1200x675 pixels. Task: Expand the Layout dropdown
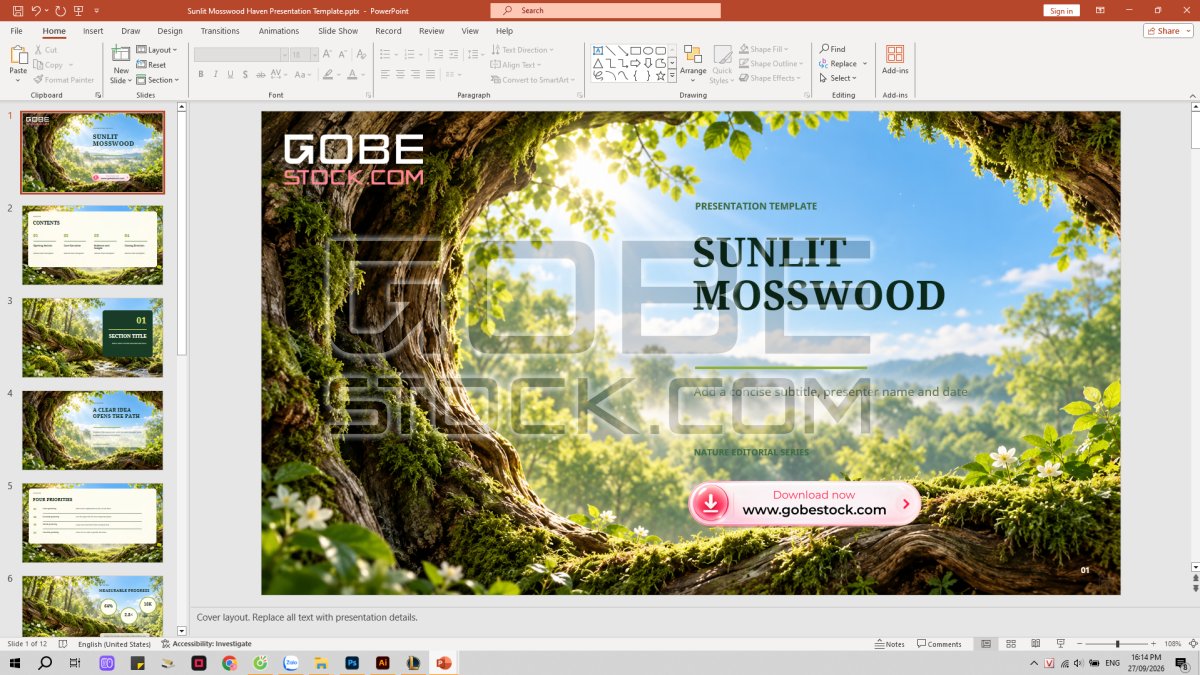pyautogui.click(x=157, y=50)
